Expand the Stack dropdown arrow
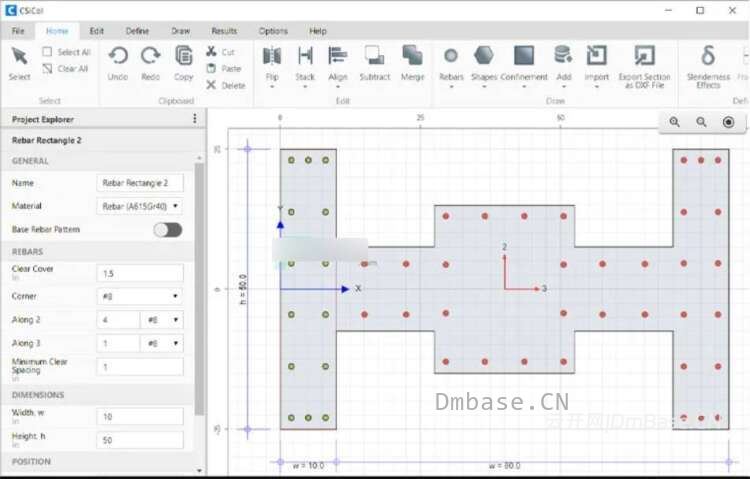This screenshot has width=750, height=479. (305, 87)
